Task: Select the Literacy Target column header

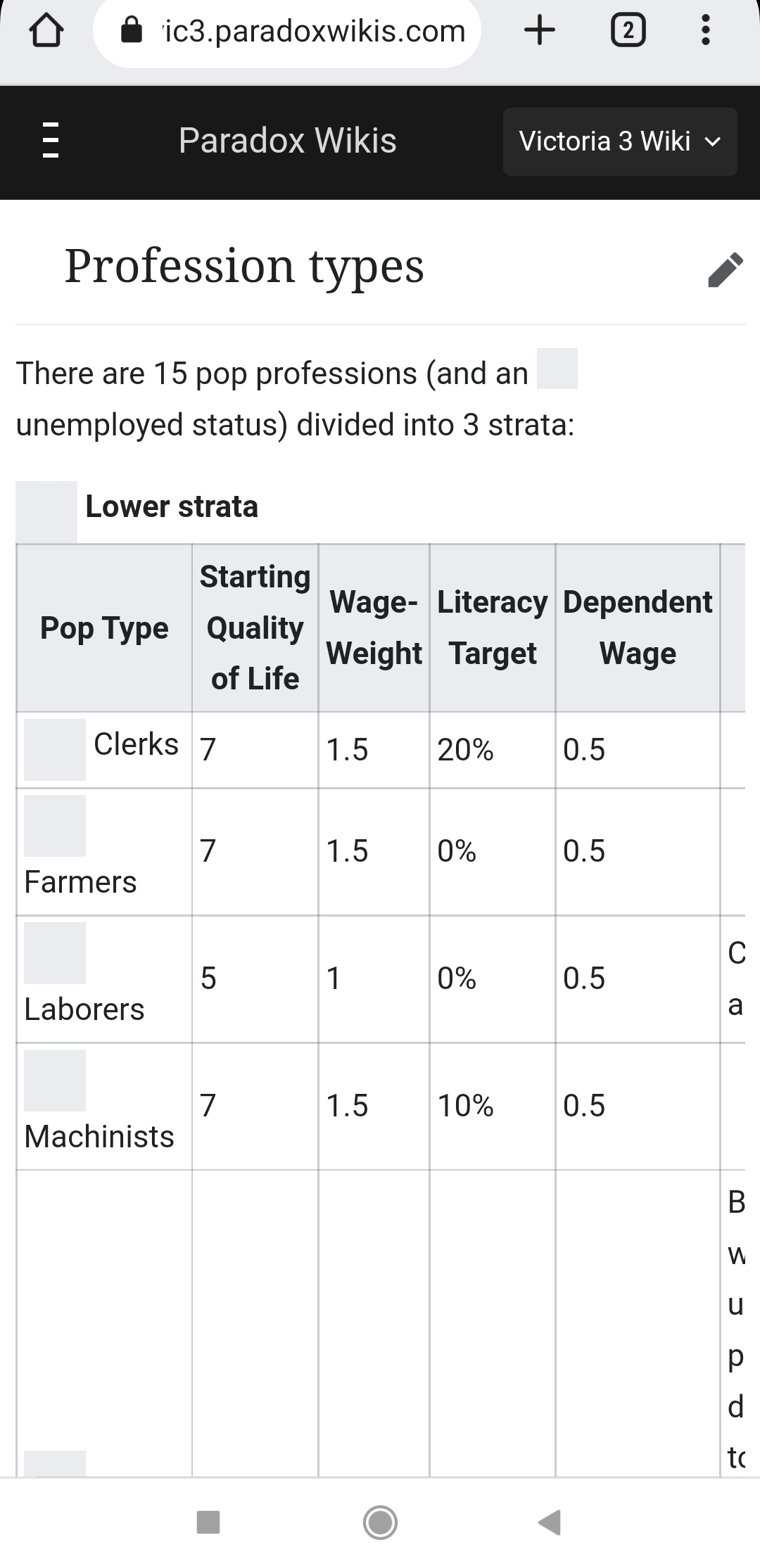Action: pos(493,627)
